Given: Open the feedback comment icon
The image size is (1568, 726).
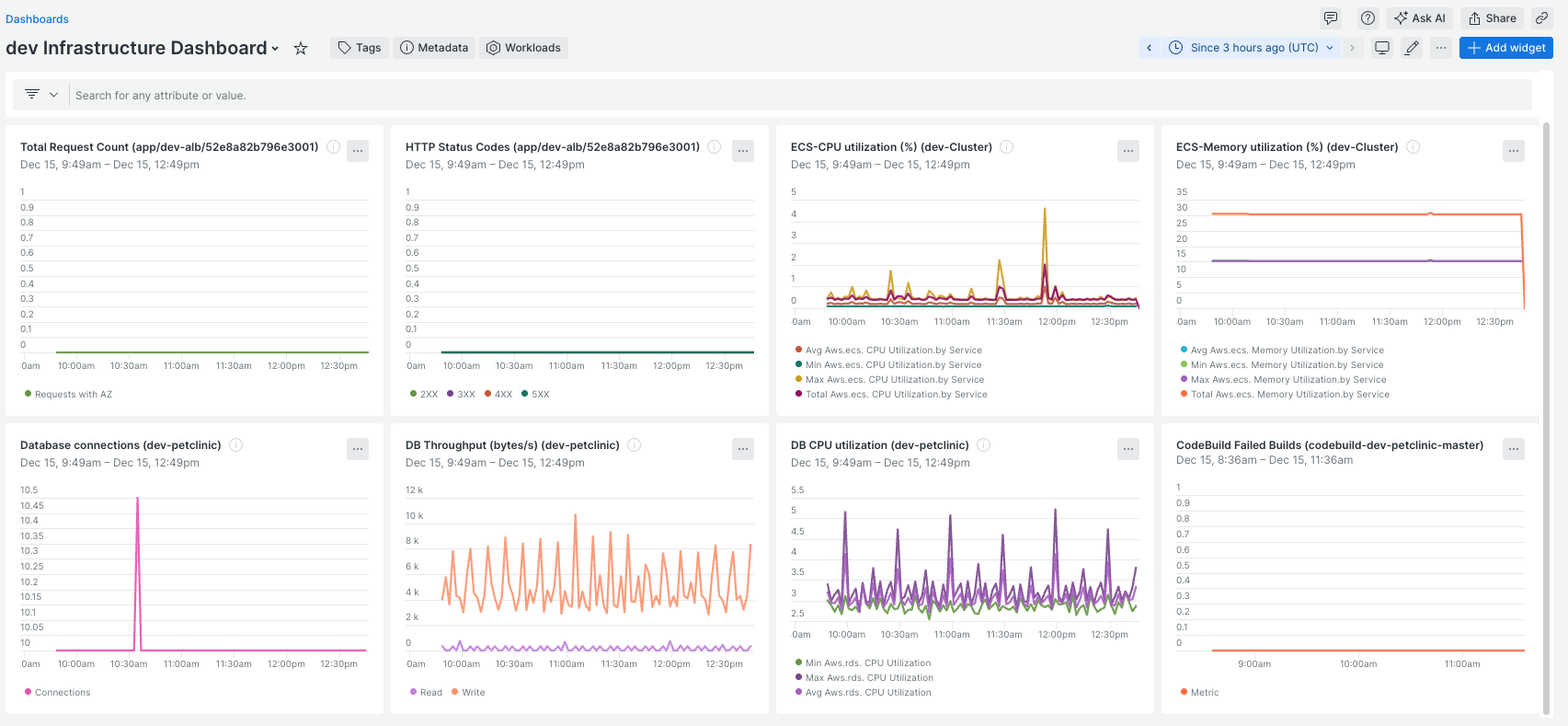Looking at the screenshot, I should coord(1331,18).
